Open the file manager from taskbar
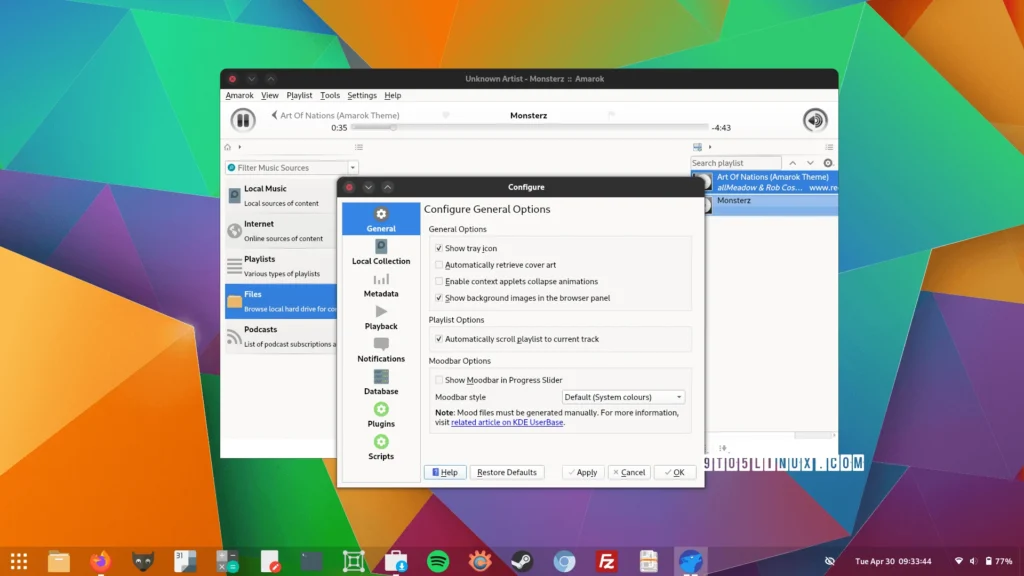 point(59,561)
